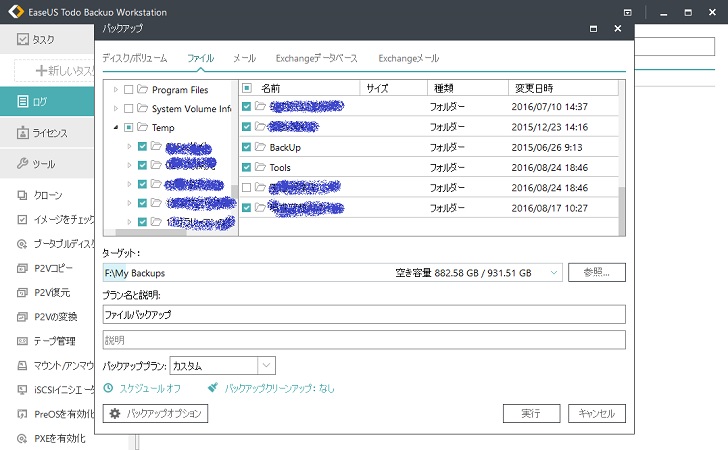This screenshot has width=728, height=450.
Task: Click the file list vertical scrollbar
Action: click(x=622, y=211)
